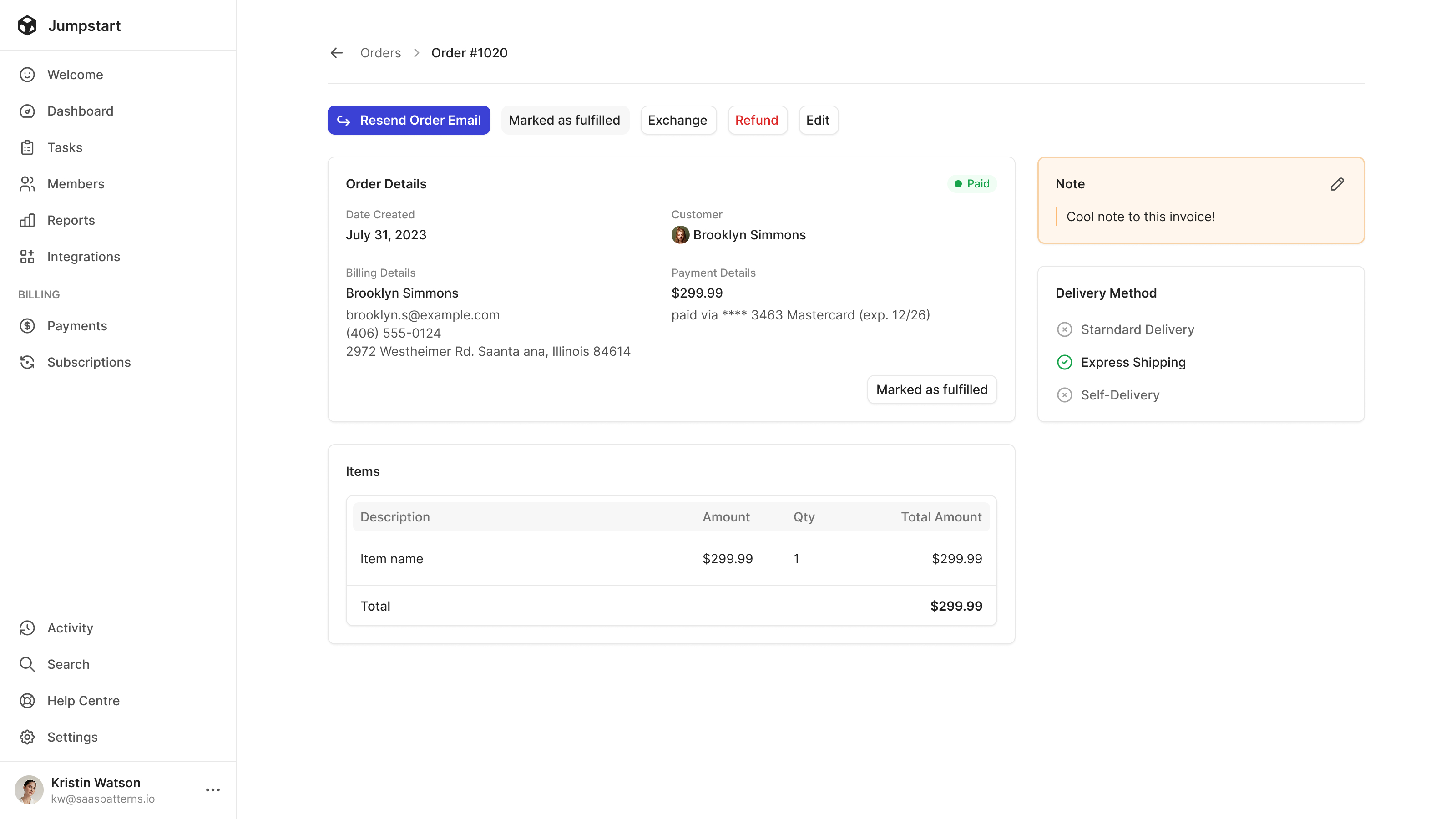Click the Reports bar chart icon

point(27,220)
